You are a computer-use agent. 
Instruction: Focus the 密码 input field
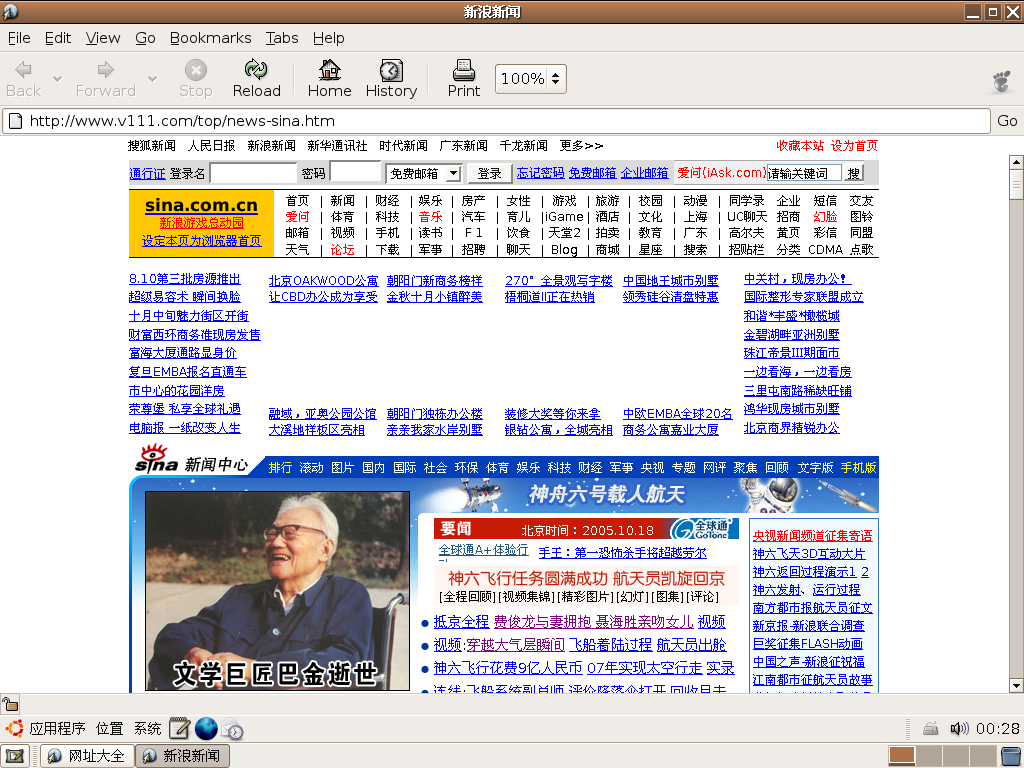click(x=355, y=172)
